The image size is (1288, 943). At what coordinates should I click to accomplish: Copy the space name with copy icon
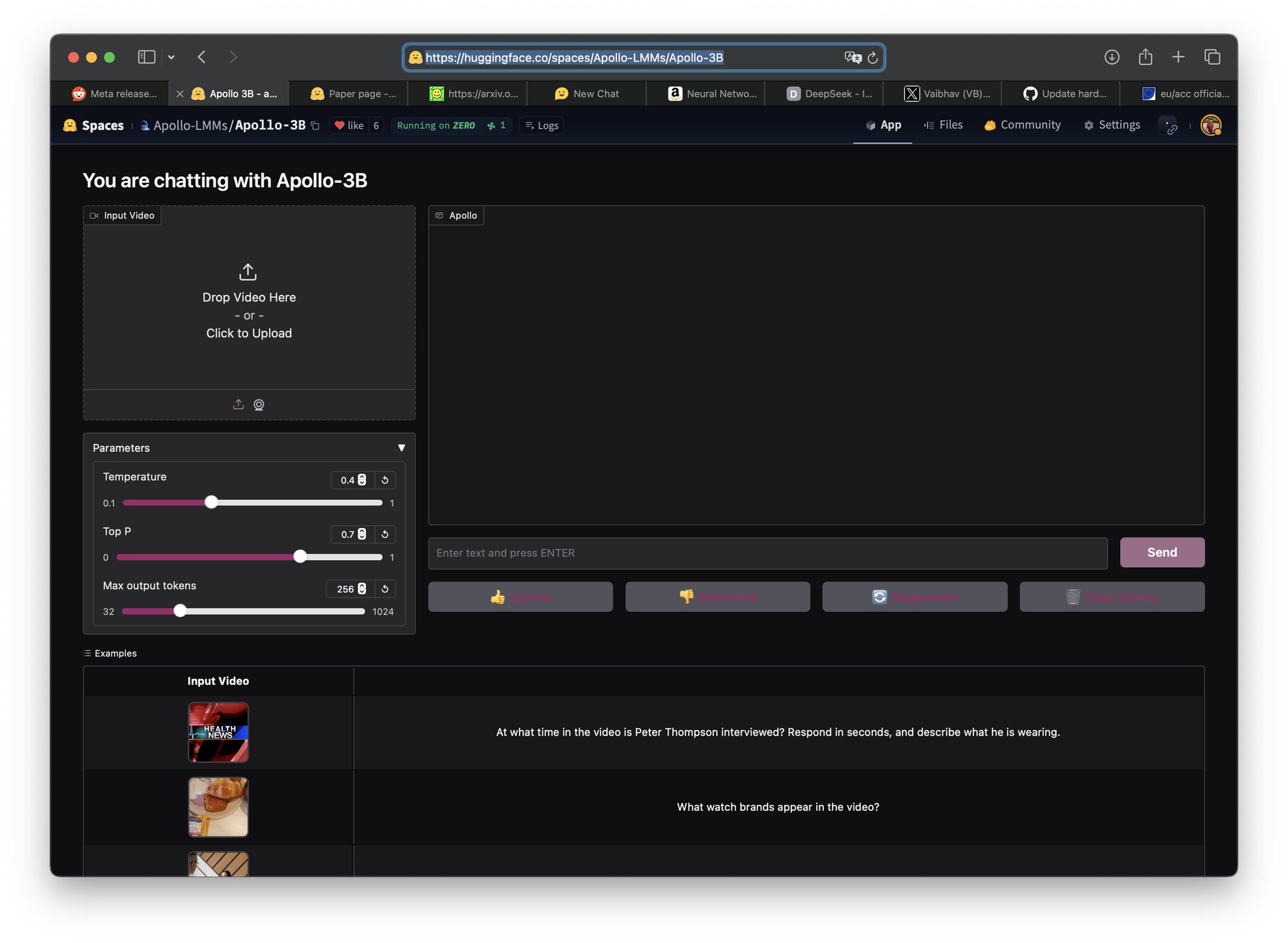pos(315,126)
